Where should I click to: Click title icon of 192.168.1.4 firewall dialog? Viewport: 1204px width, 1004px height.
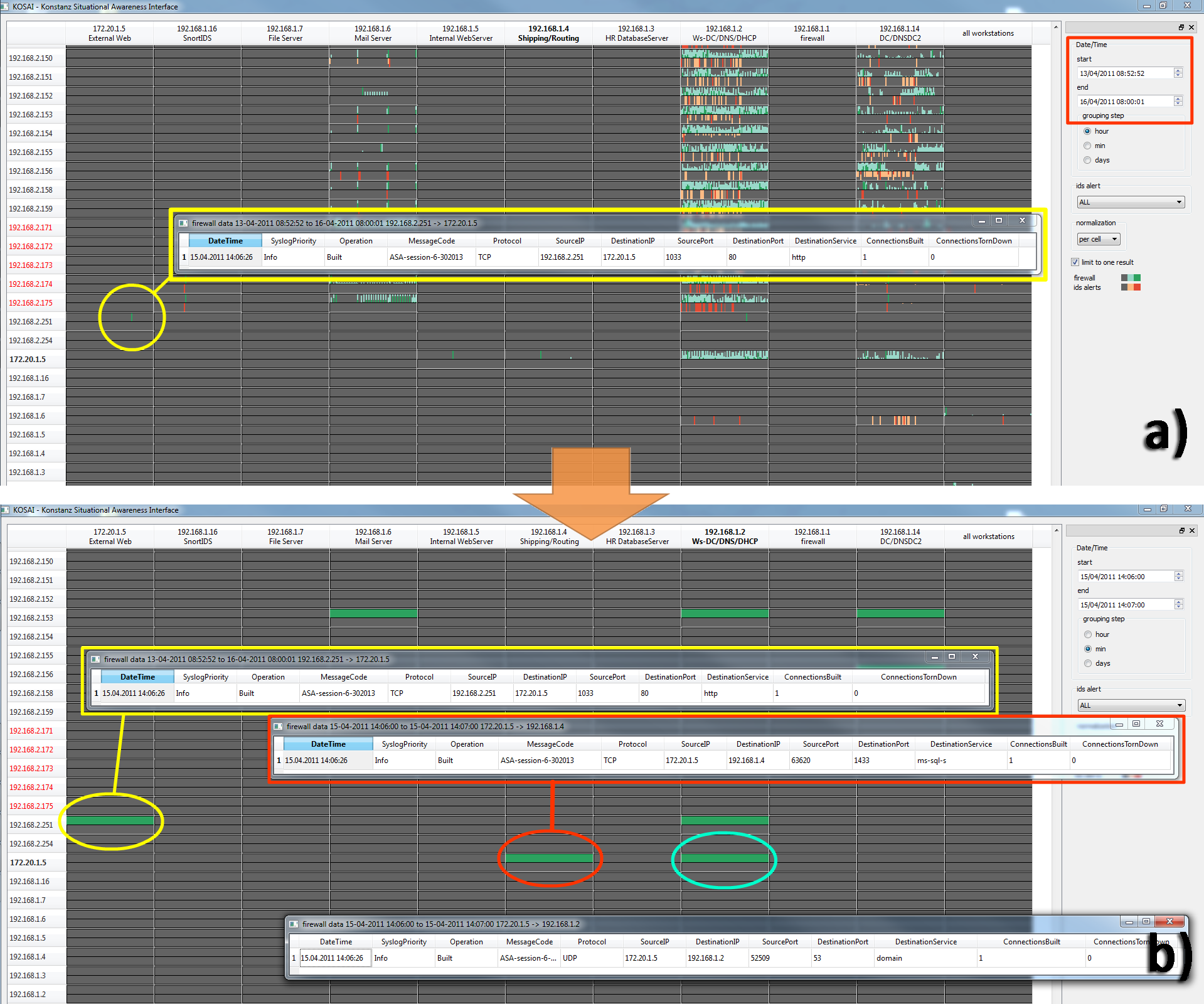pyautogui.click(x=278, y=726)
